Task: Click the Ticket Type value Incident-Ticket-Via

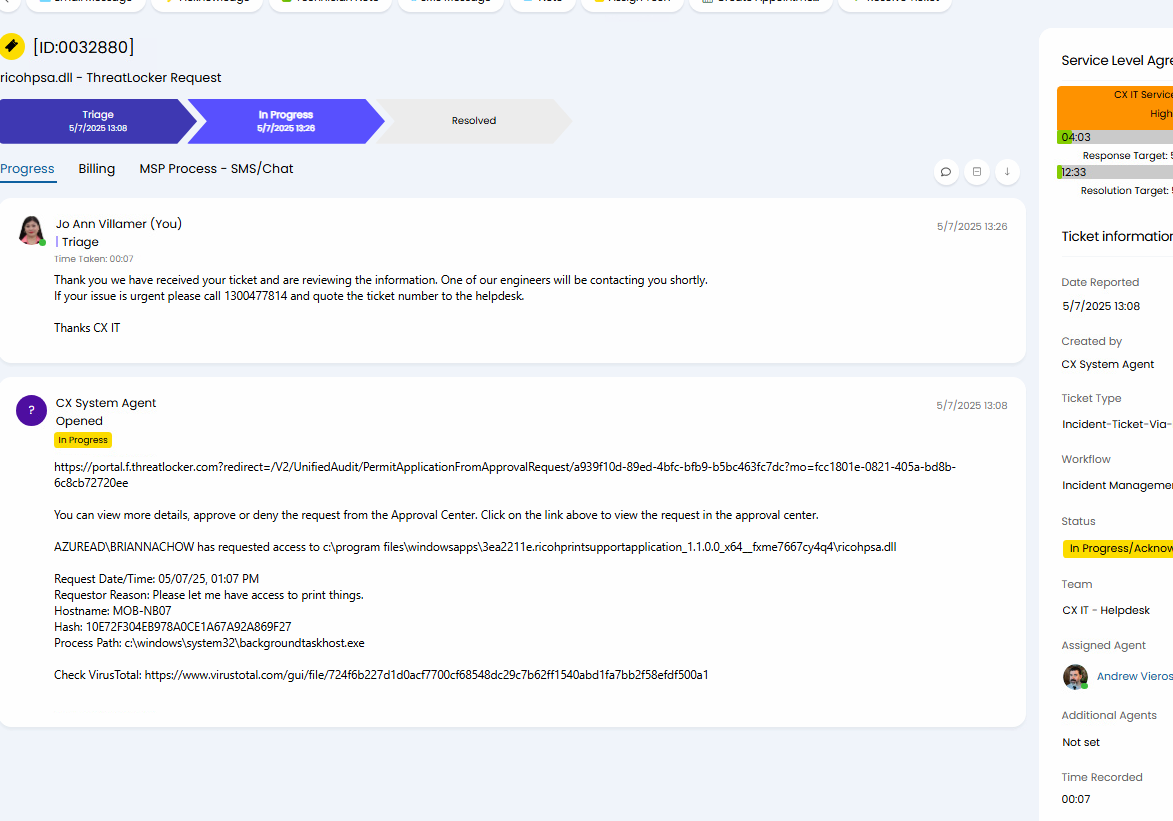Action: [x=1117, y=424]
